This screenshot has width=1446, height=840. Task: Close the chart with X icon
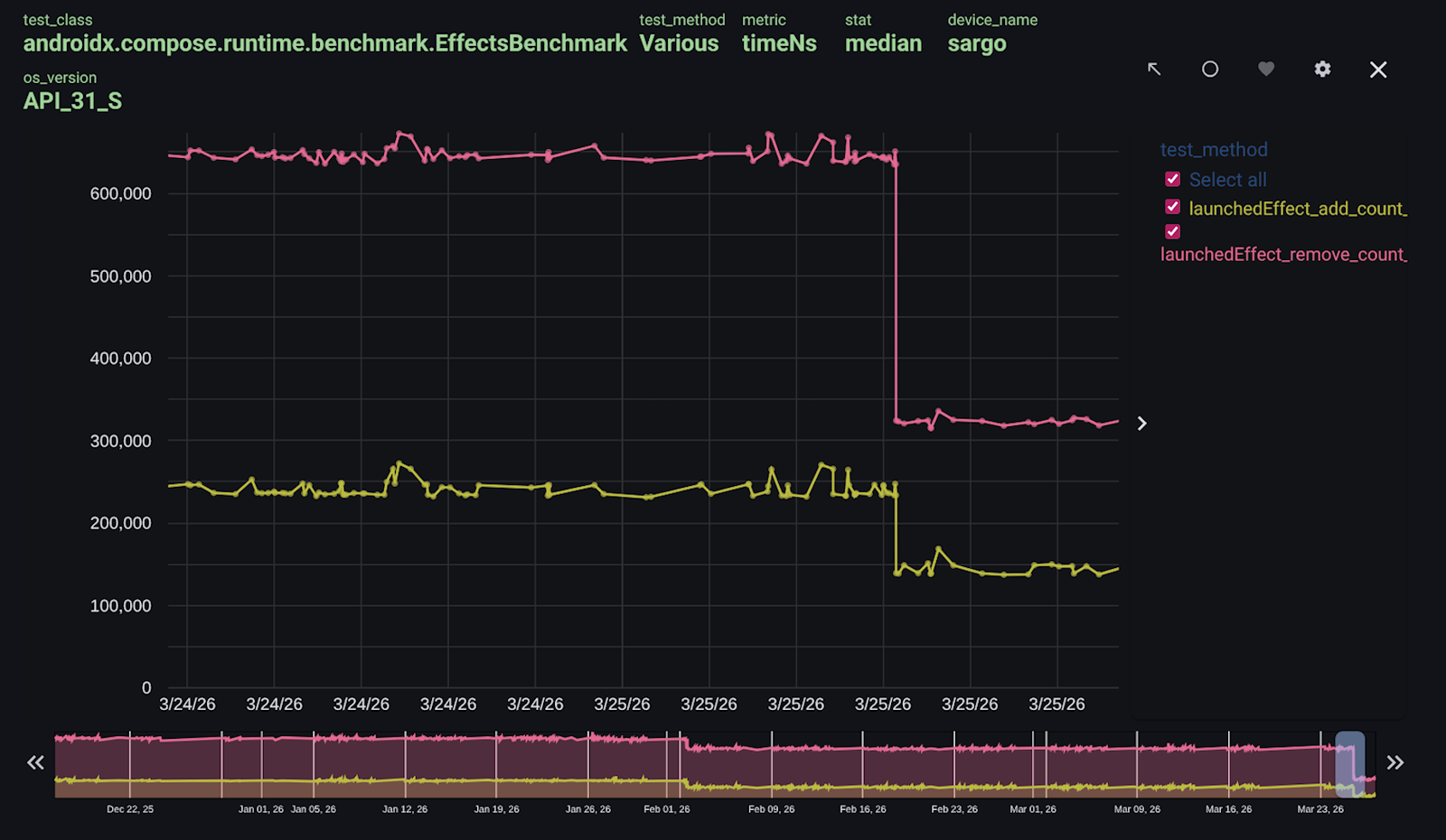pyautogui.click(x=1378, y=70)
